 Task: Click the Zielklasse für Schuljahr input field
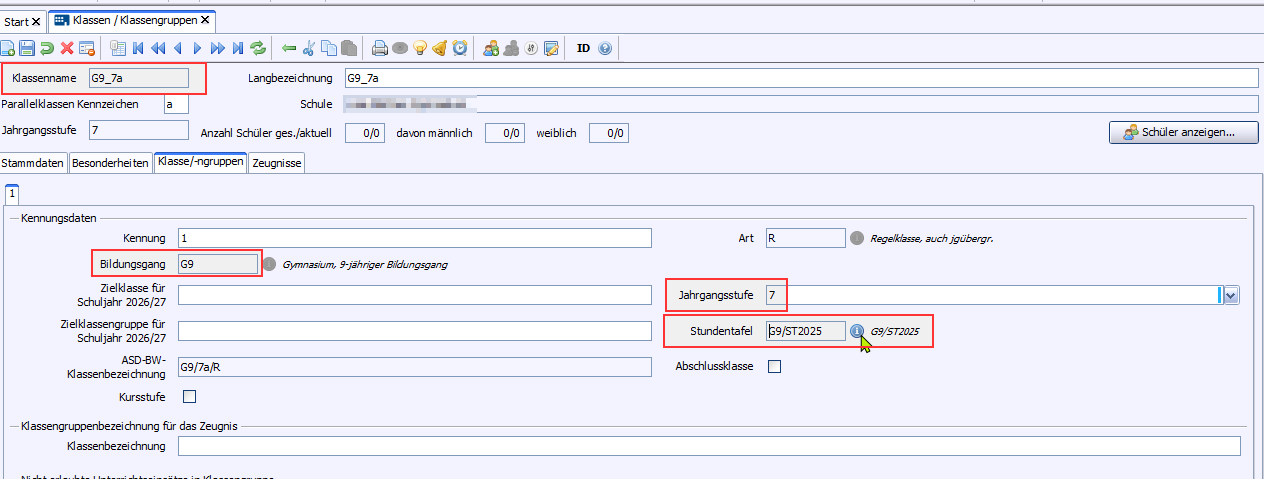tap(414, 294)
